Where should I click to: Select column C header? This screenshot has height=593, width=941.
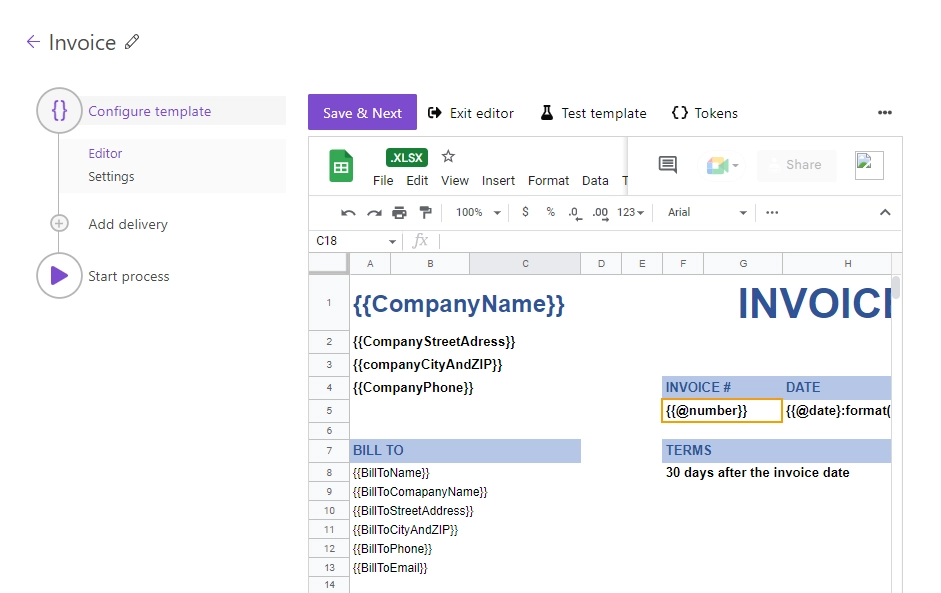(x=525, y=263)
